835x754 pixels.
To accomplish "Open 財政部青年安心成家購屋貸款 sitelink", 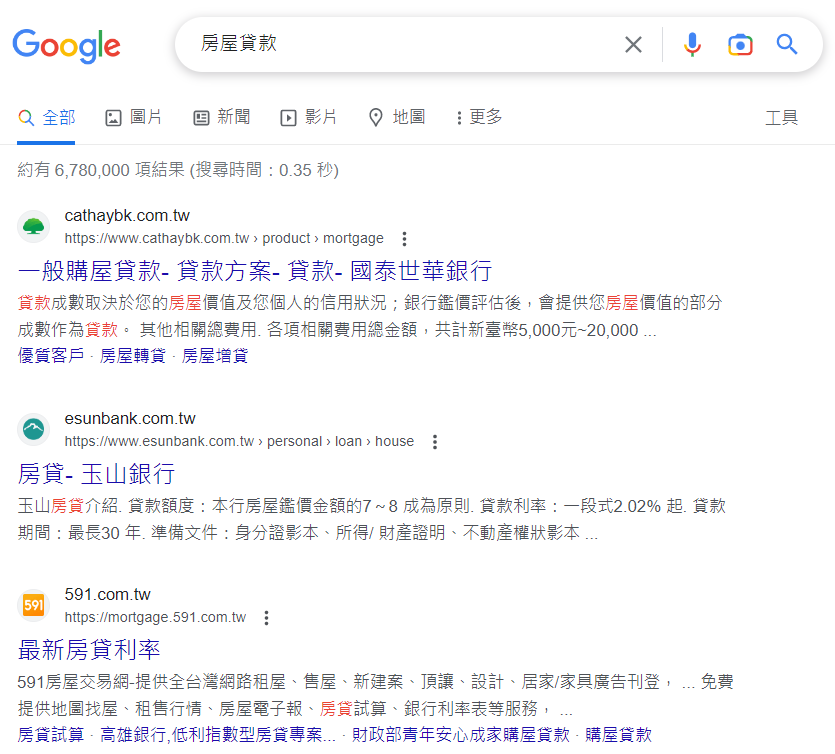I will point(461,735).
